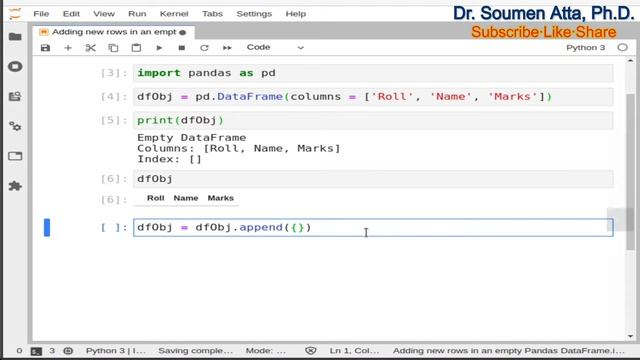
Task: Click 'Columns: [Roll, Name, Marks]' output line
Action: point(239,148)
